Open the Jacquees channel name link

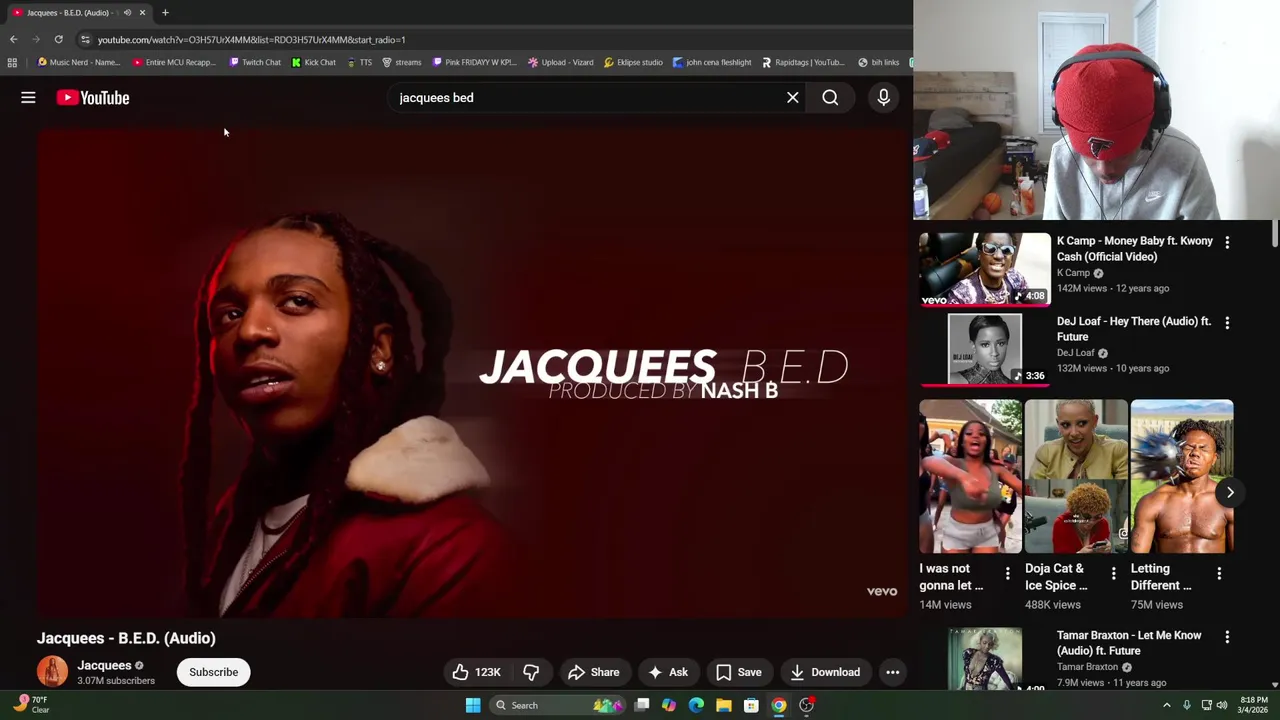click(x=104, y=665)
